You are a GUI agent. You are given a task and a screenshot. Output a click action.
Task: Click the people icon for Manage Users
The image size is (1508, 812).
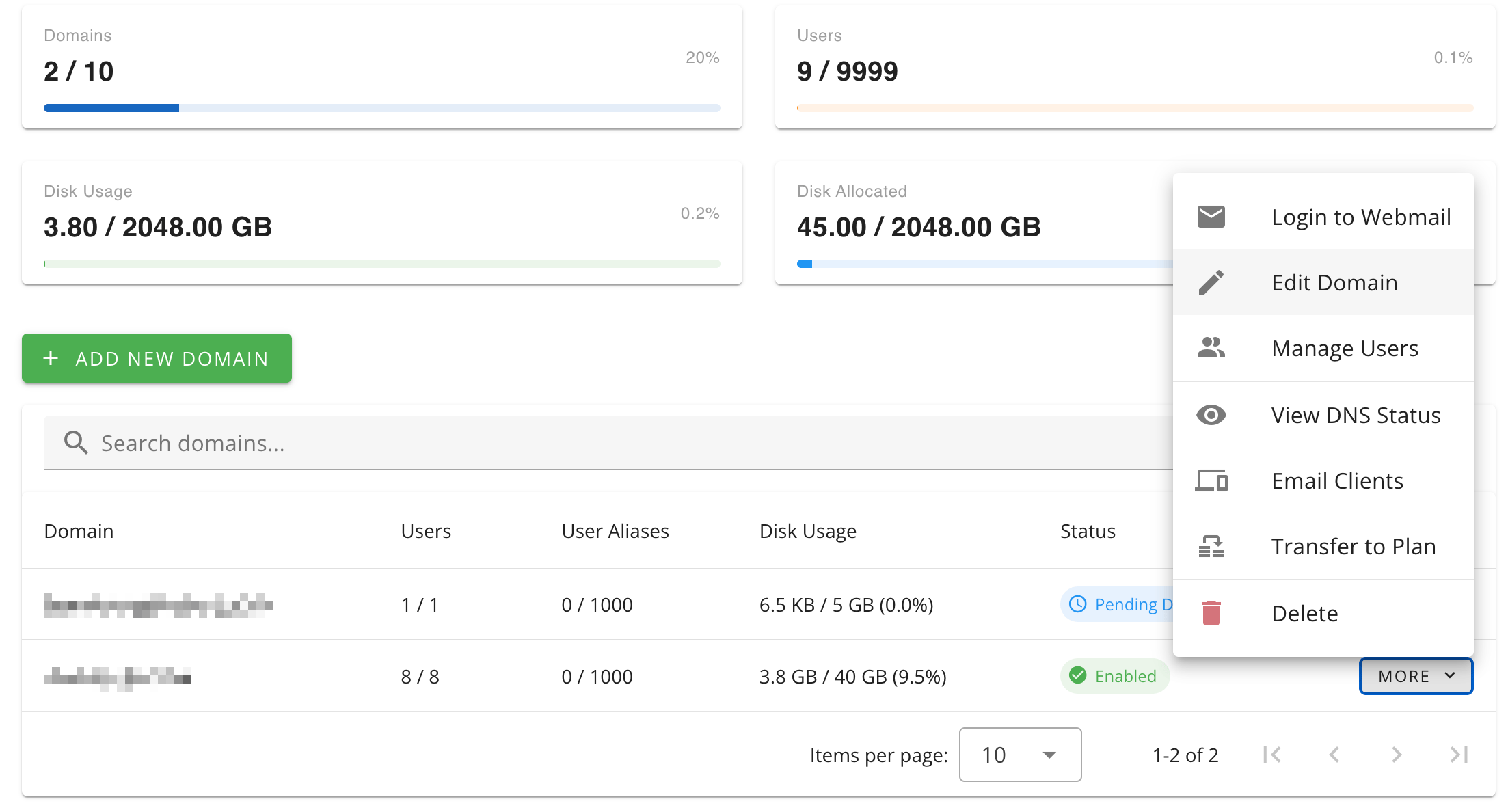(1211, 348)
